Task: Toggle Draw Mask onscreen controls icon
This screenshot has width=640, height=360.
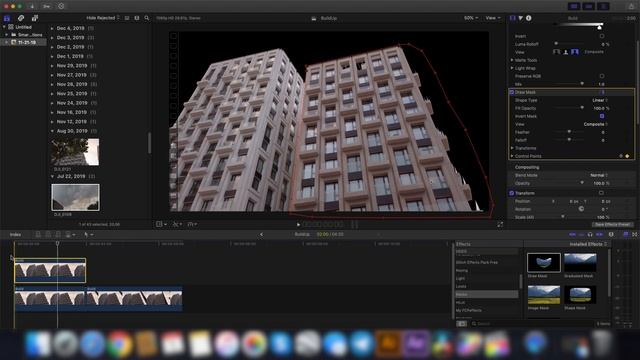Action: pos(602,92)
